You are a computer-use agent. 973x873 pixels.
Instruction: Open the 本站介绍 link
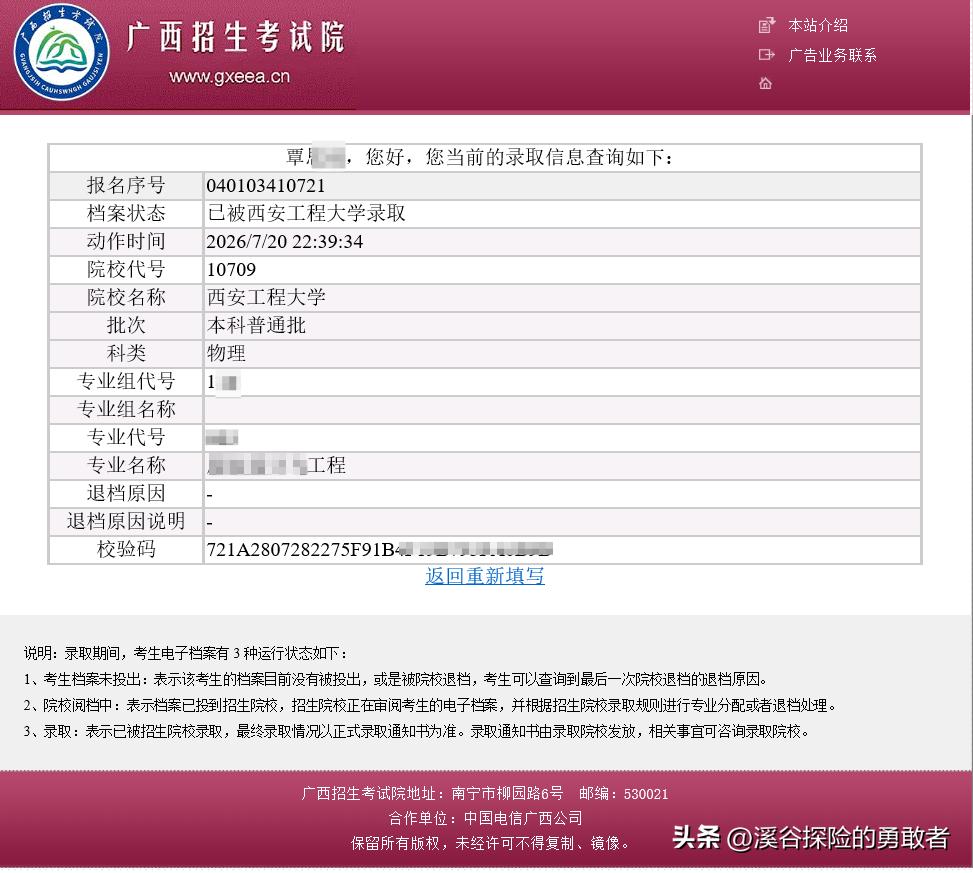coord(818,25)
